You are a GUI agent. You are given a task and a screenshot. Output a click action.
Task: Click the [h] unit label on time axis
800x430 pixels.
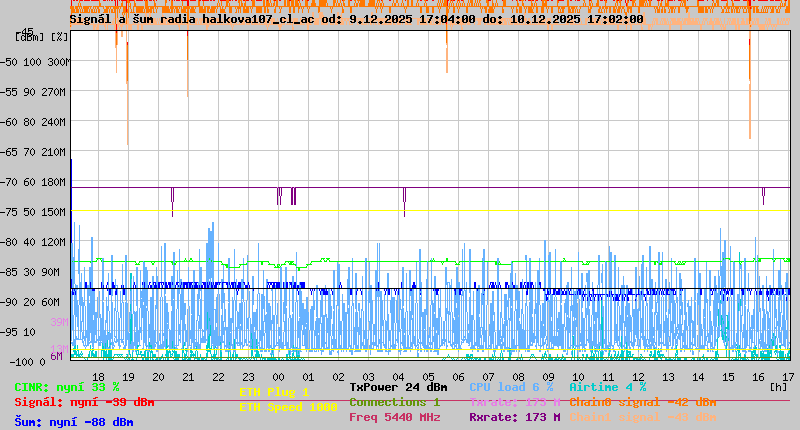tap(778, 386)
